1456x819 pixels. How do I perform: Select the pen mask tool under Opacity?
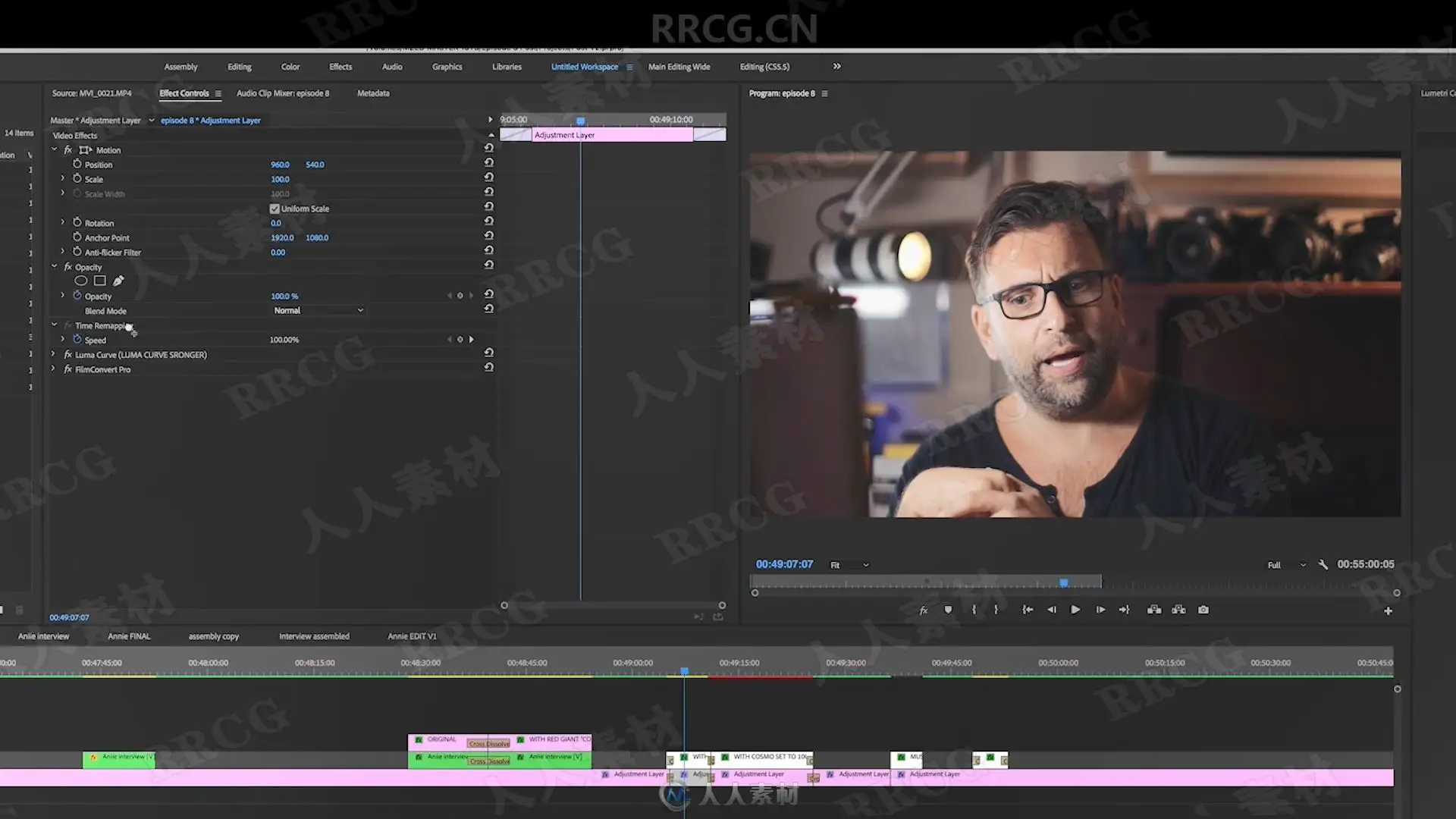[118, 281]
